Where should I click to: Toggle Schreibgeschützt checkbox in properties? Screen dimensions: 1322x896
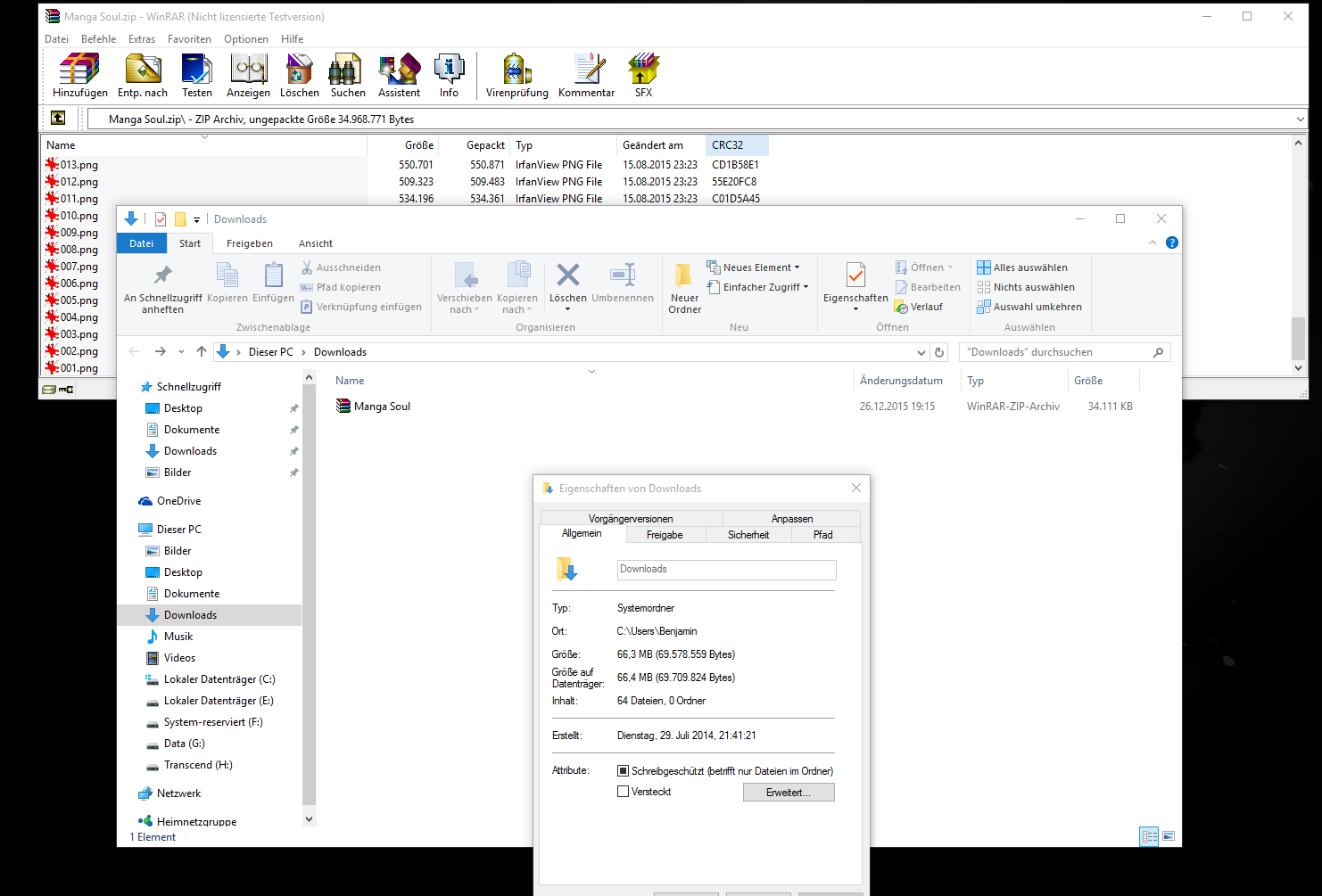pos(624,771)
